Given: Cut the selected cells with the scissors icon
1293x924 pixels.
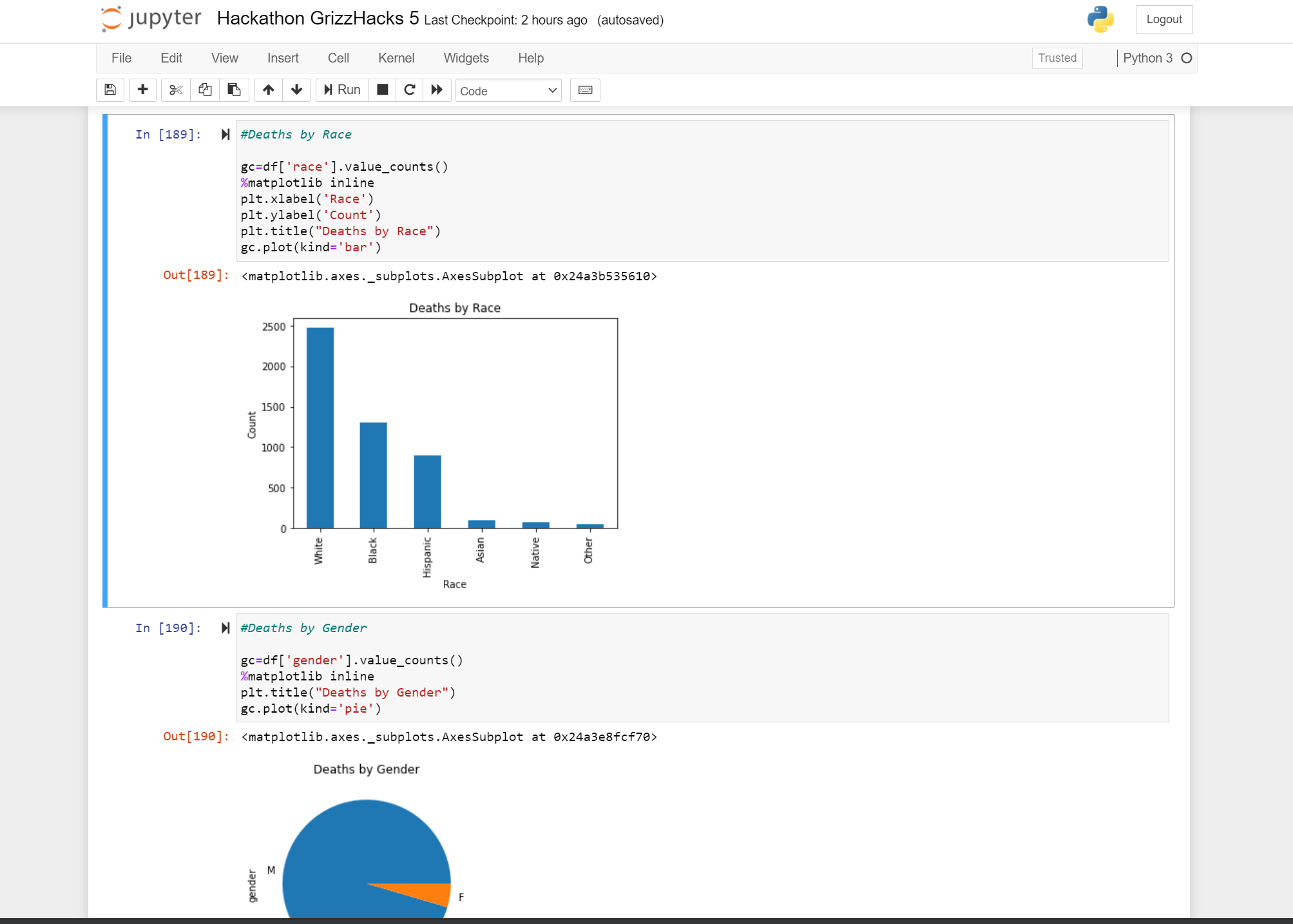Looking at the screenshot, I should (175, 90).
